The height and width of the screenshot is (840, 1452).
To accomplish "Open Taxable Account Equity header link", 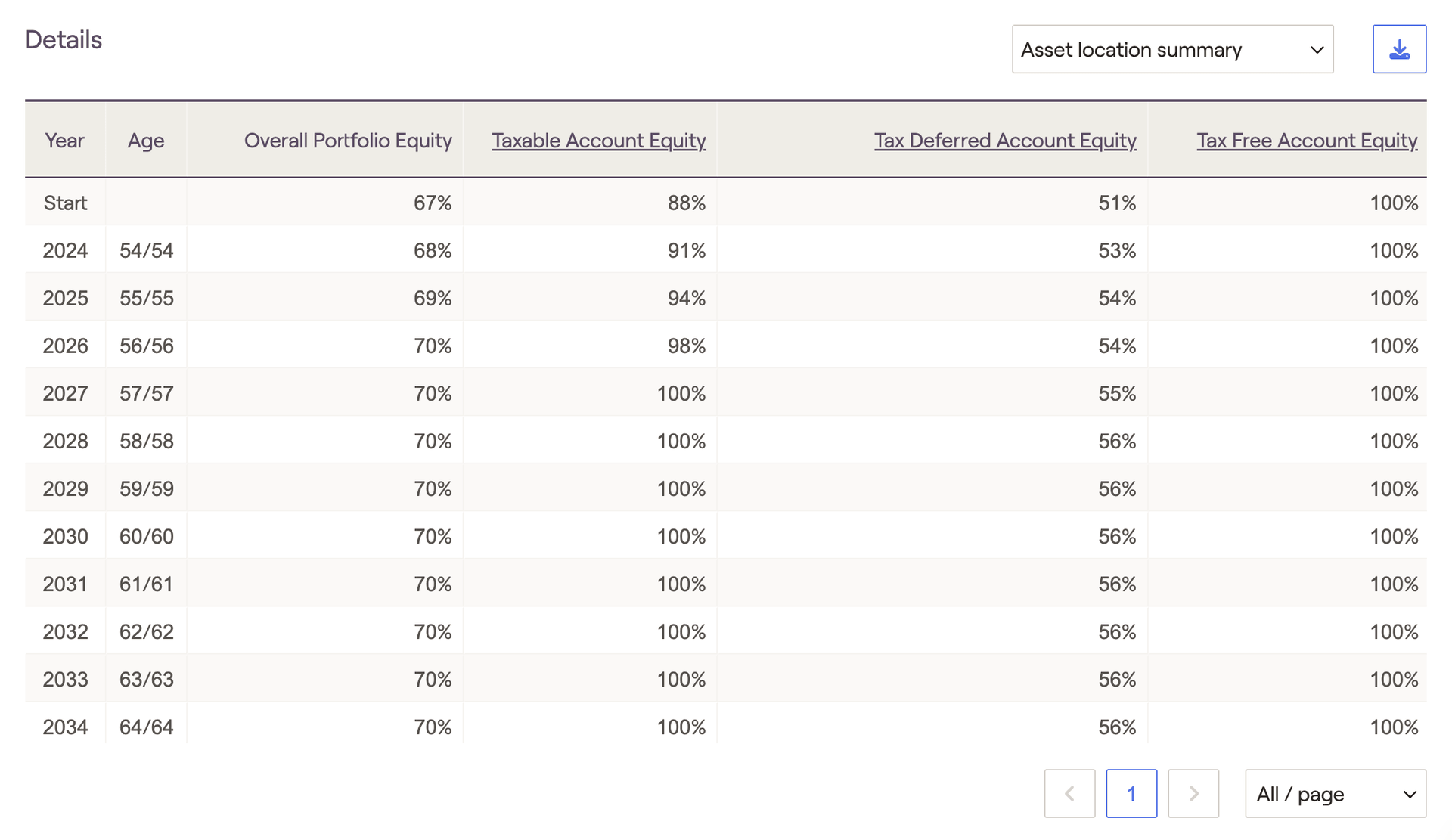I will tap(598, 141).
